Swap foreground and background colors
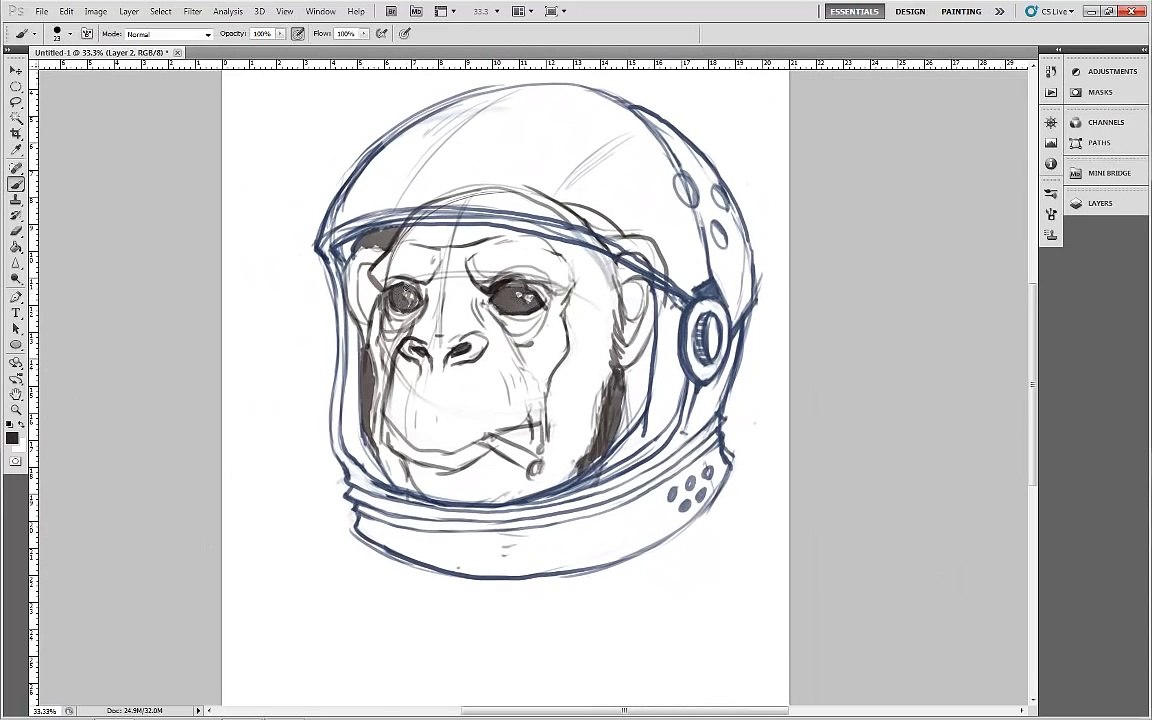The width and height of the screenshot is (1152, 720). coord(21,424)
